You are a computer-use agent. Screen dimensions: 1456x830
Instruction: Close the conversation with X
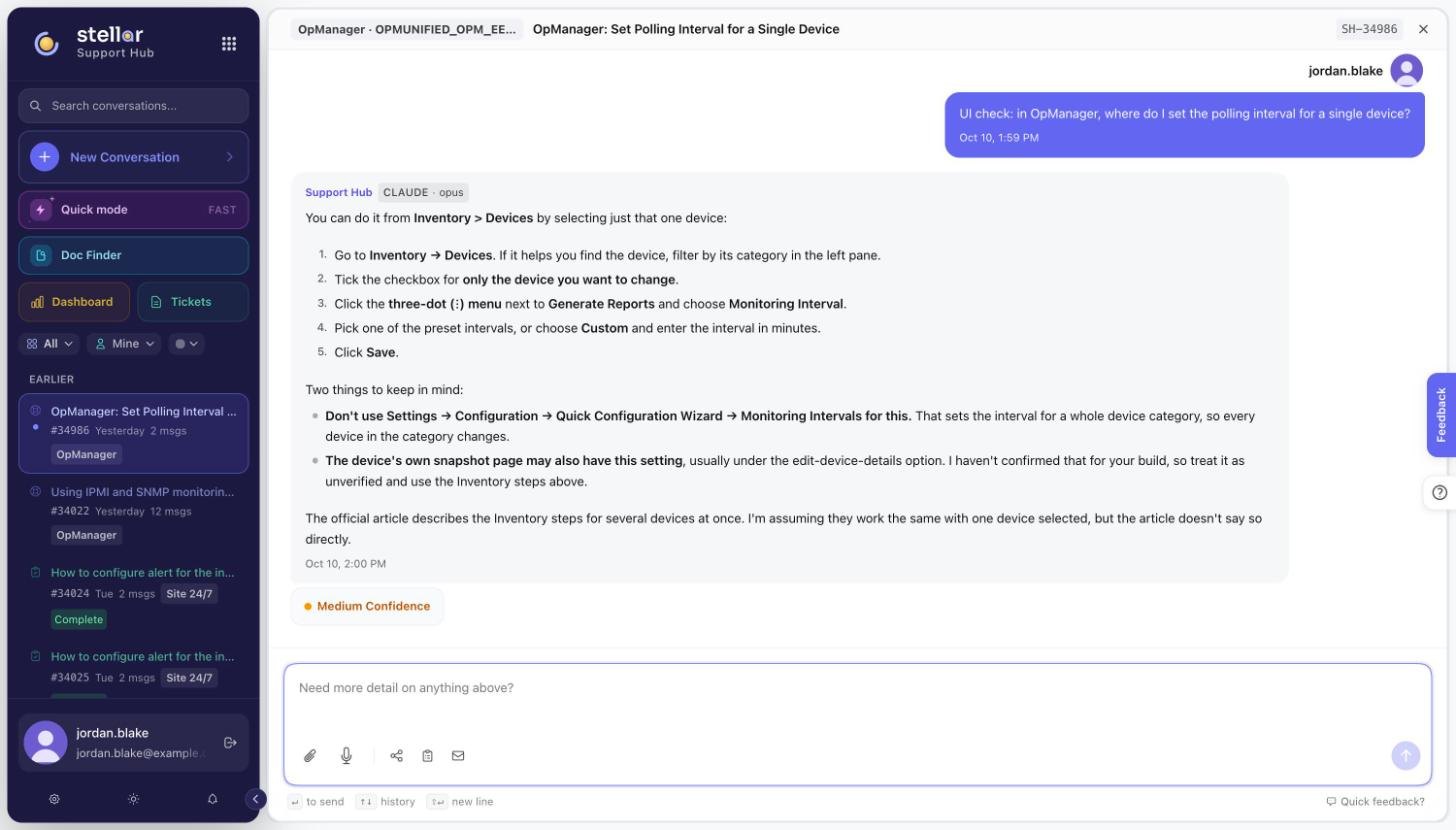pos(1423,29)
